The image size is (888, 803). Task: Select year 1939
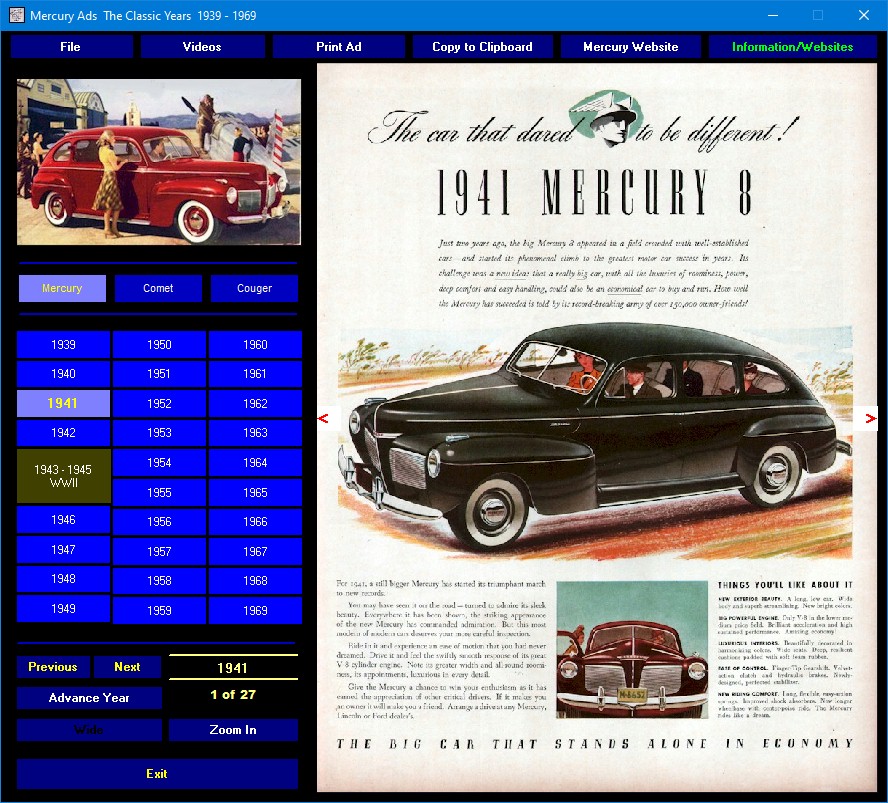63,345
